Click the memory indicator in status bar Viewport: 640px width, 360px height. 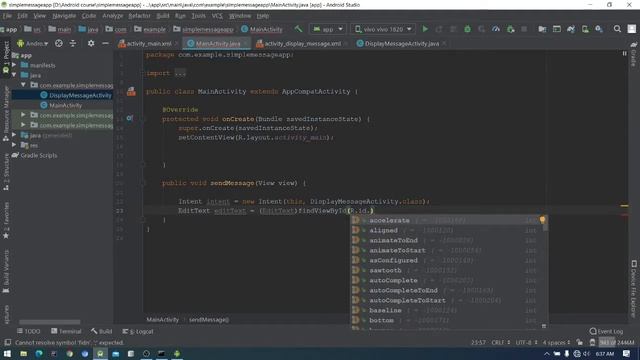click(617, 342)
